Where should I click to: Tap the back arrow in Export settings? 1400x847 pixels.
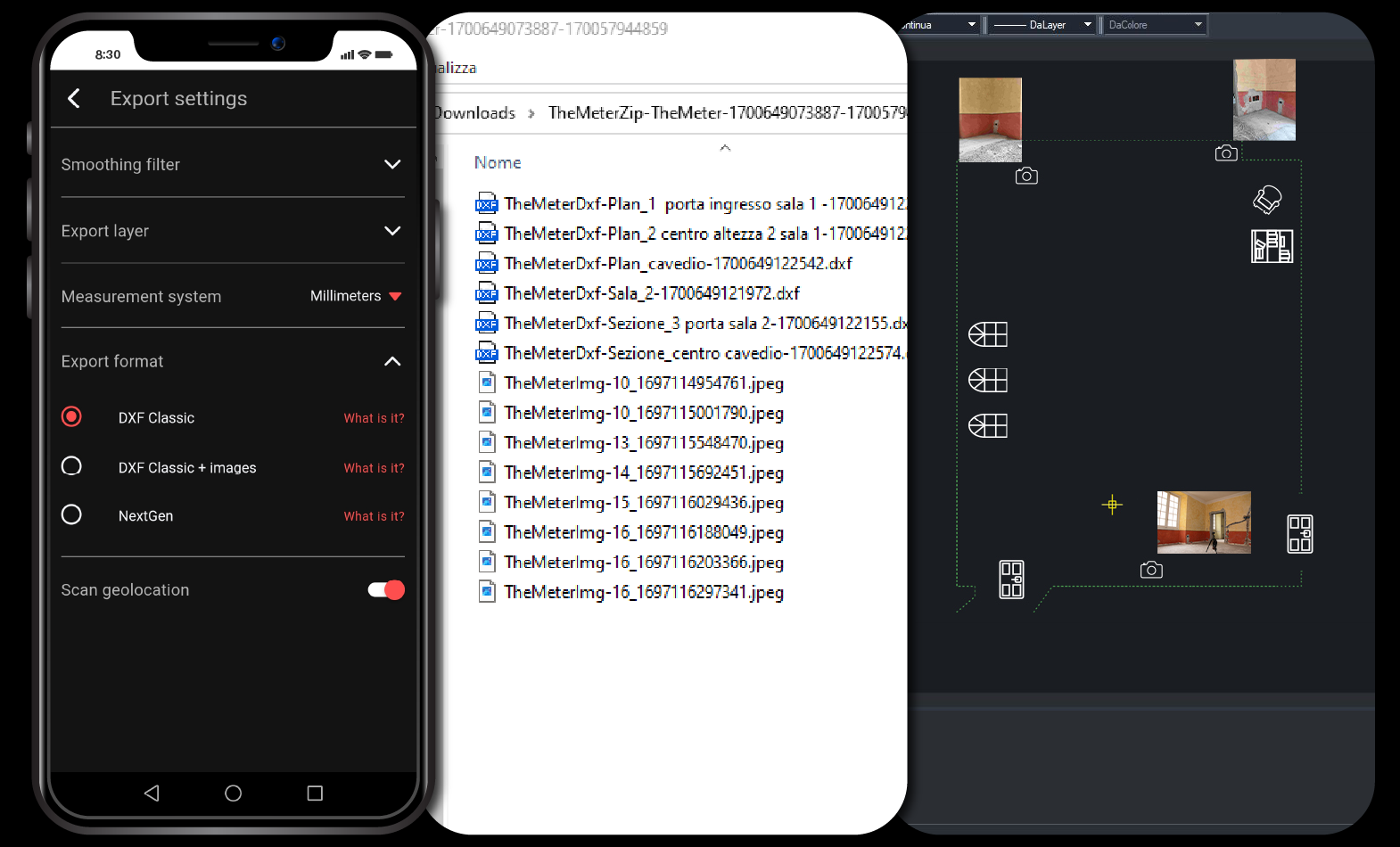tap(74, 98)
